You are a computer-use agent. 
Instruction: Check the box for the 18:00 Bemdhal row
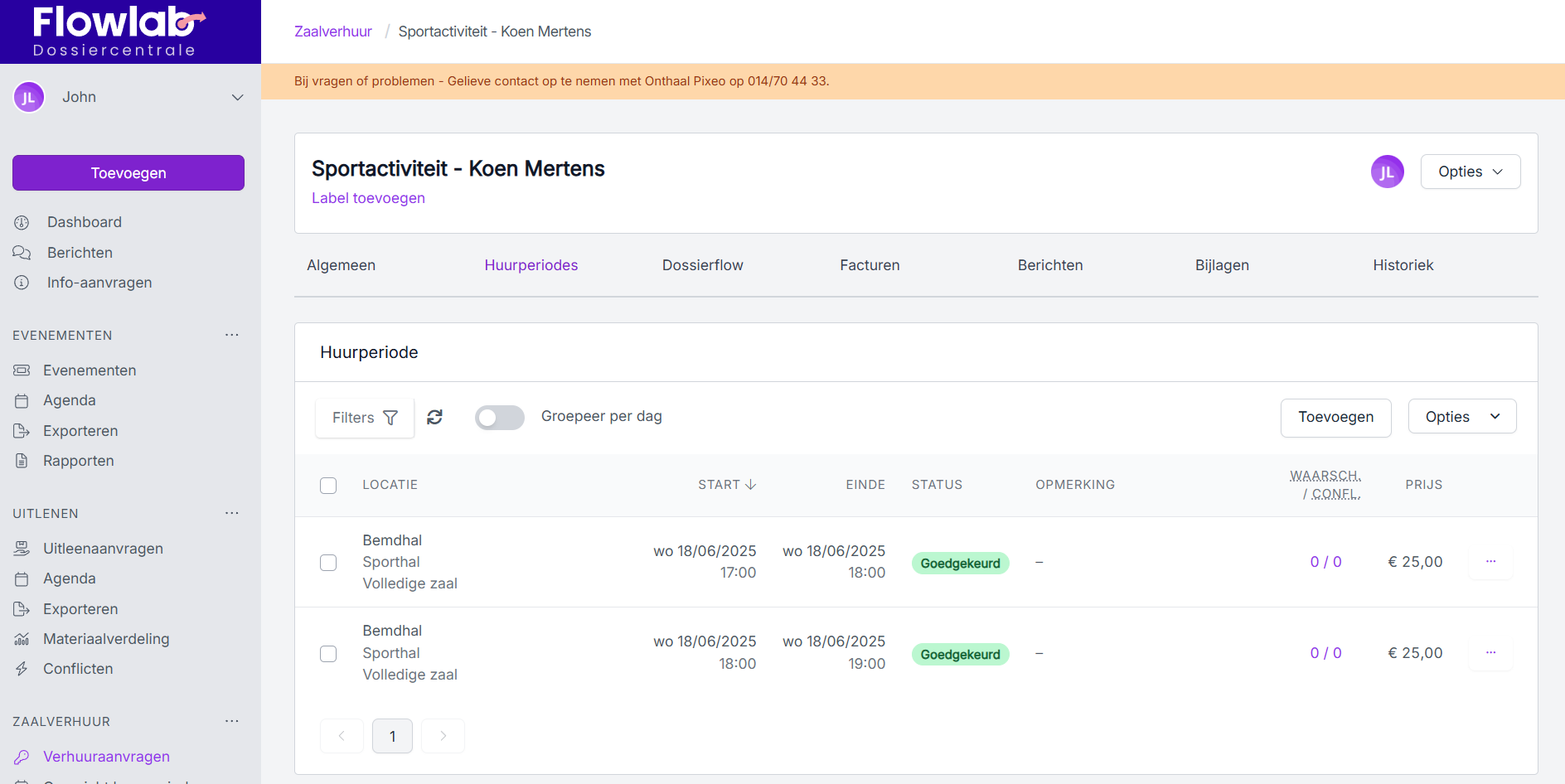click(x=328, y=653)
